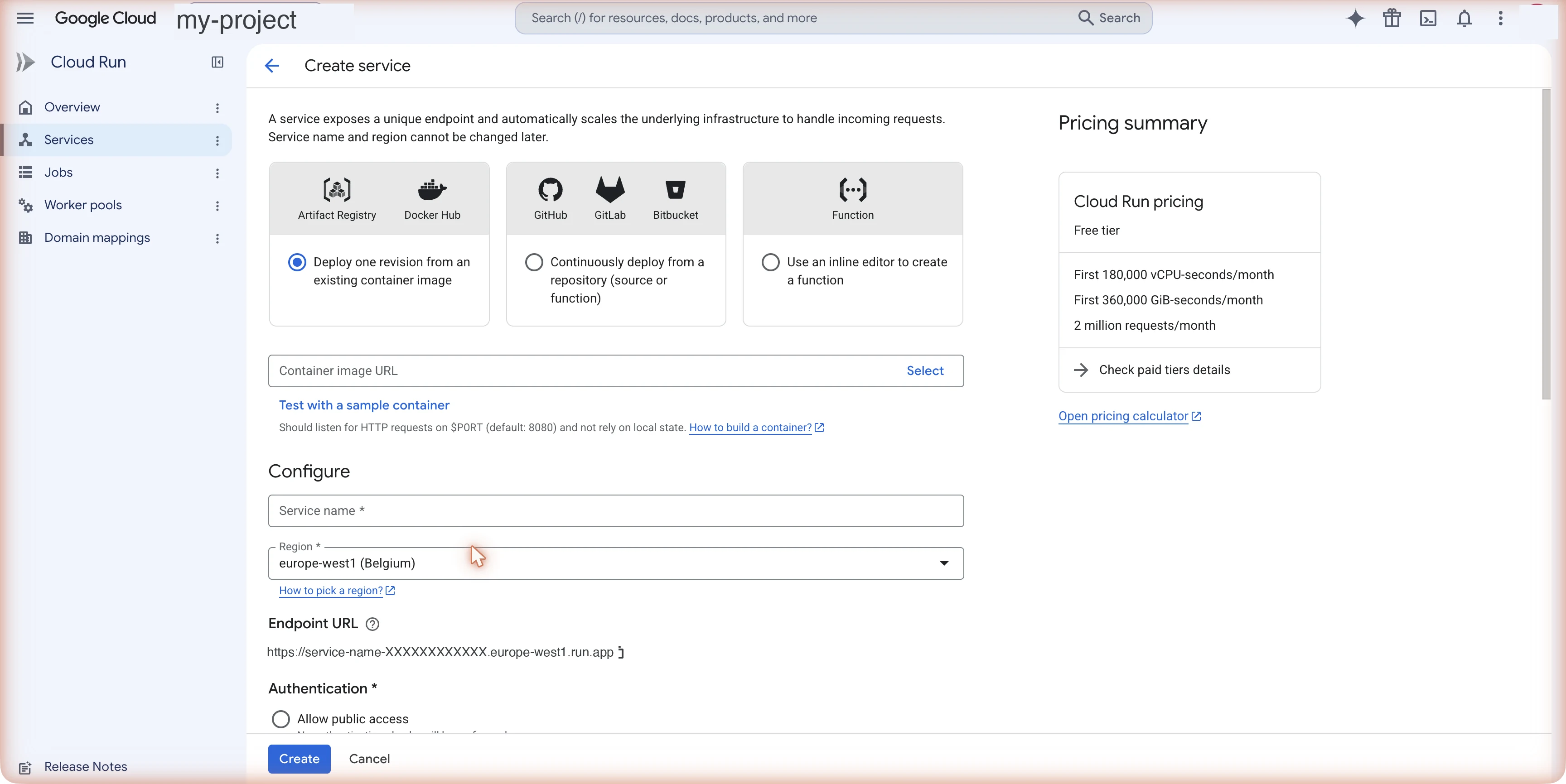Viewport: 1566px width, 784px height.
Task: Click the page vertical scrollbar
Action: (1546, 244)
